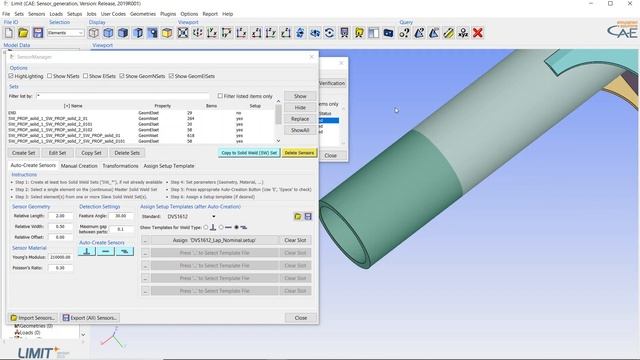Screen dimensions: 640x360
Task: Click the isometric view eye icon
Action: (x=315, y=33)
